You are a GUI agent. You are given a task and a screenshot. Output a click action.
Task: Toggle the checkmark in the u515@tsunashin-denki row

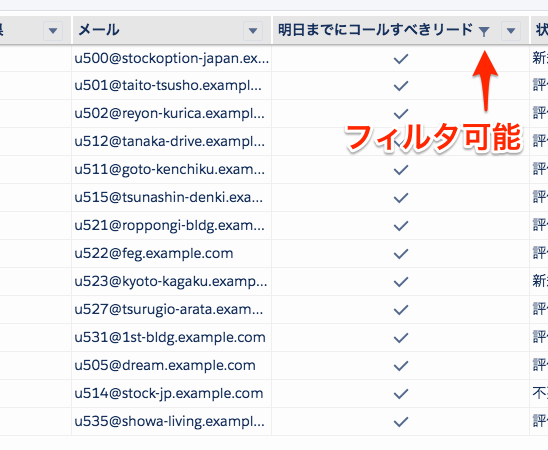coord(401,198)
